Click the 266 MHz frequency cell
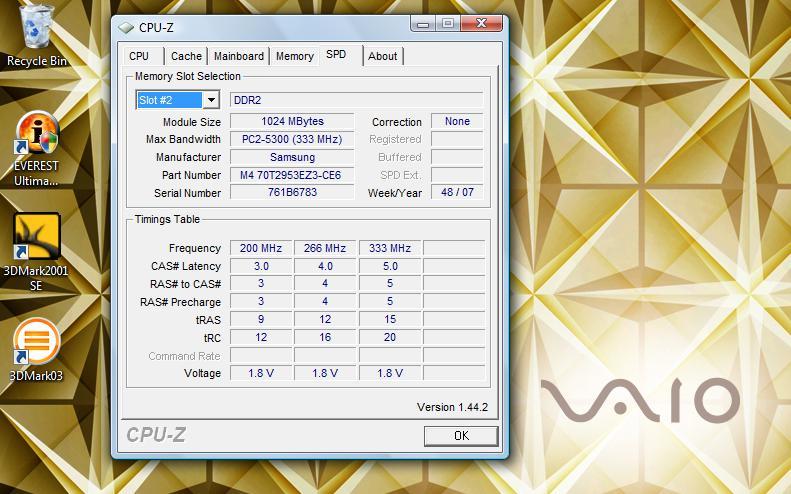This screenshot has width=791, height=494. coord(325,248)
